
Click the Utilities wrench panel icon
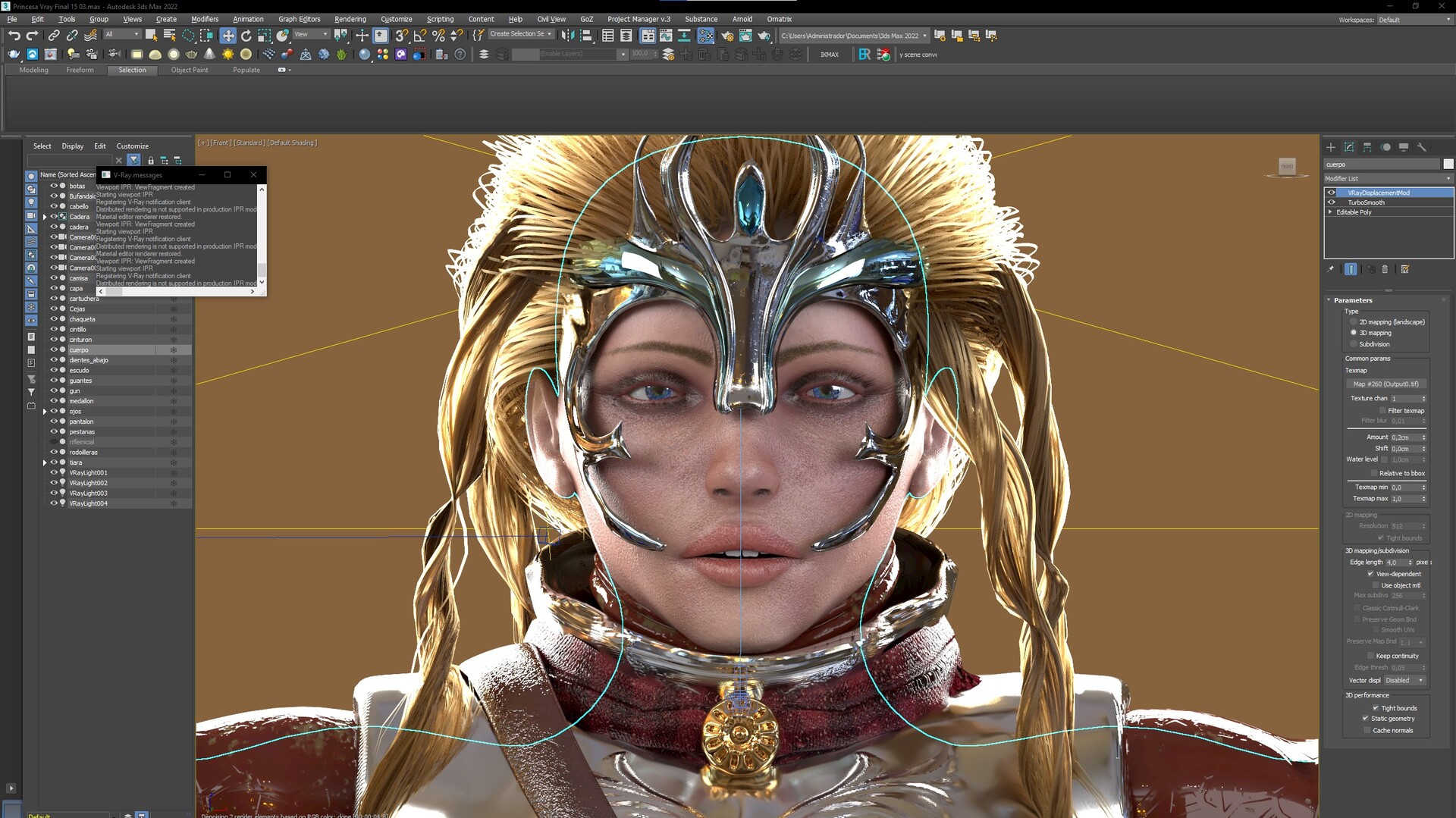(x=1422, y=147)
